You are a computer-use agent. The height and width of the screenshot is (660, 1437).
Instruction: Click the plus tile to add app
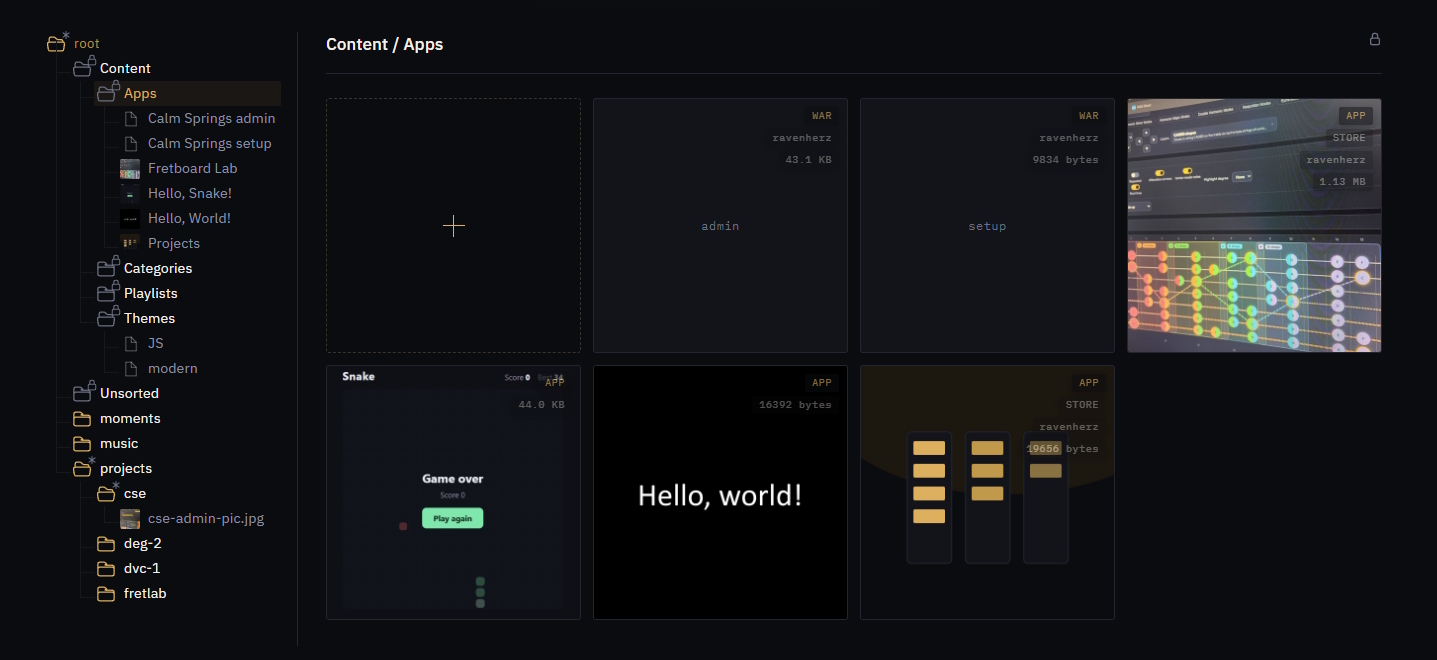coord(453,225)
